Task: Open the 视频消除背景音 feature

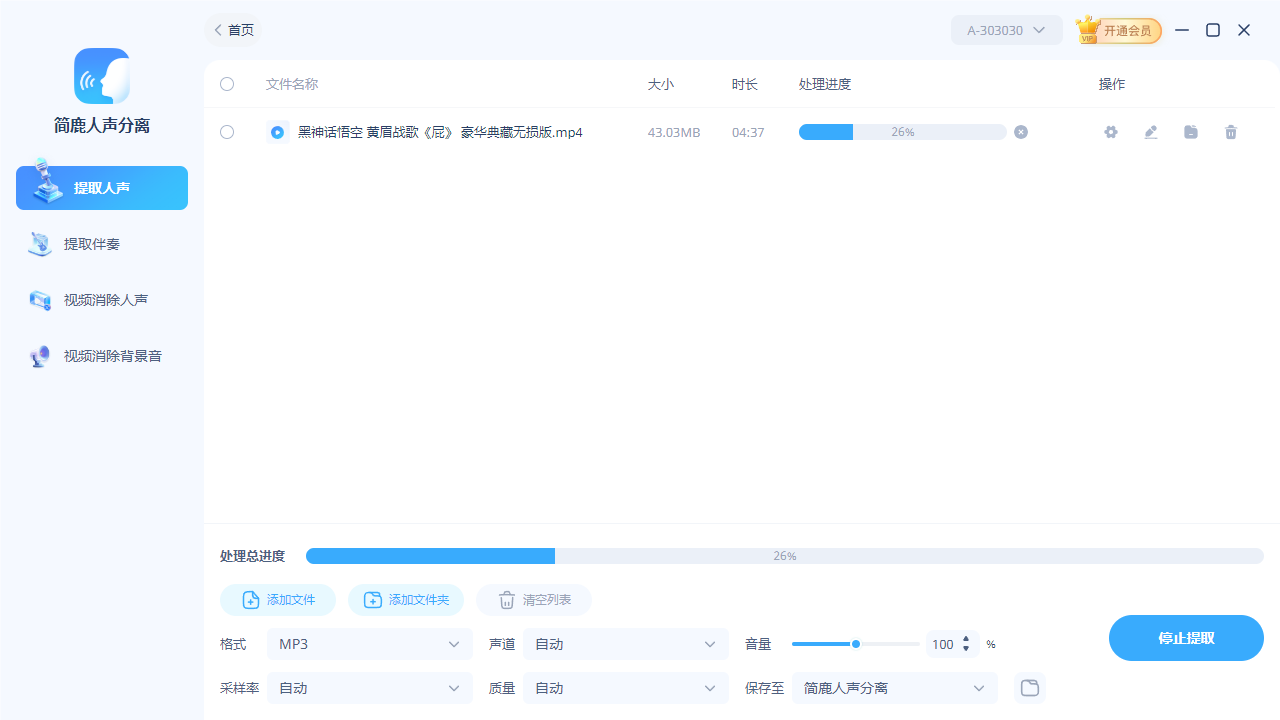Action: pos(101,355)
